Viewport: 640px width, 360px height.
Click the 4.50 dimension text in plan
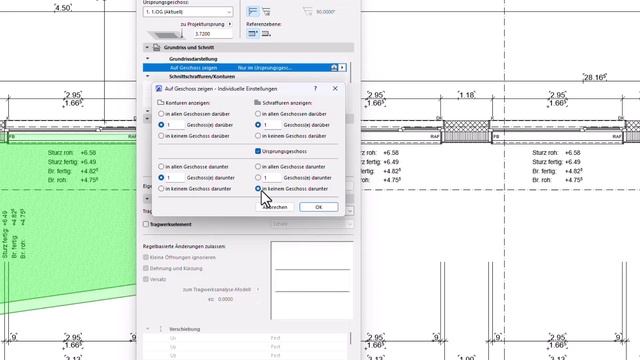click(62, 7)
